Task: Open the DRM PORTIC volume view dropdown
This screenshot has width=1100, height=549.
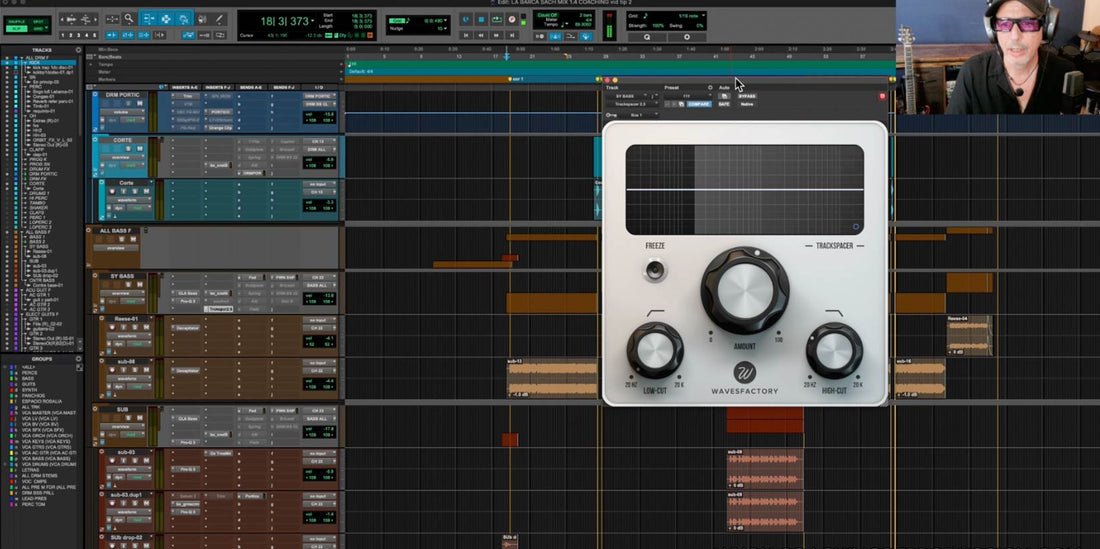Action: point(124,113)
